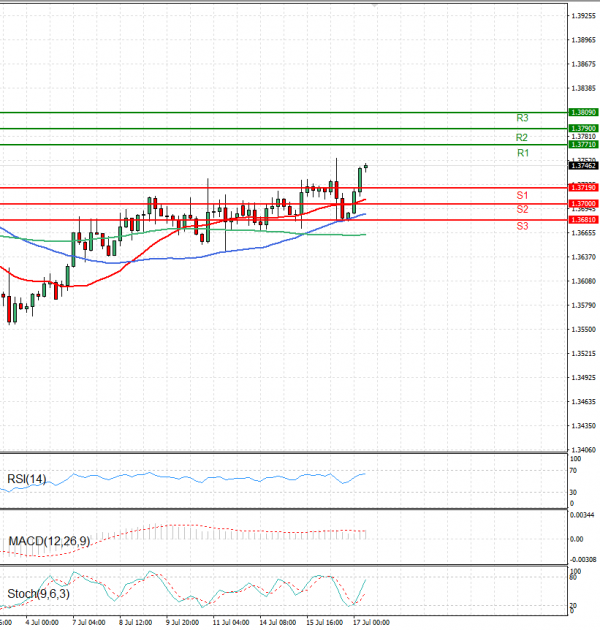
Task: Select the 1.37190 support price tag
Action: pyautogui.click(x=584, y=188)
